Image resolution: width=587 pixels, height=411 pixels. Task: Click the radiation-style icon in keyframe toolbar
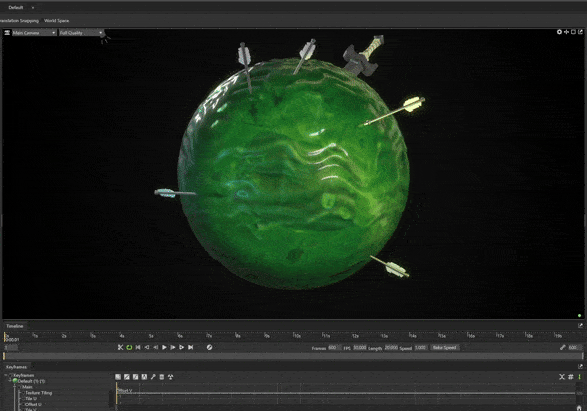tap(170, 377)
